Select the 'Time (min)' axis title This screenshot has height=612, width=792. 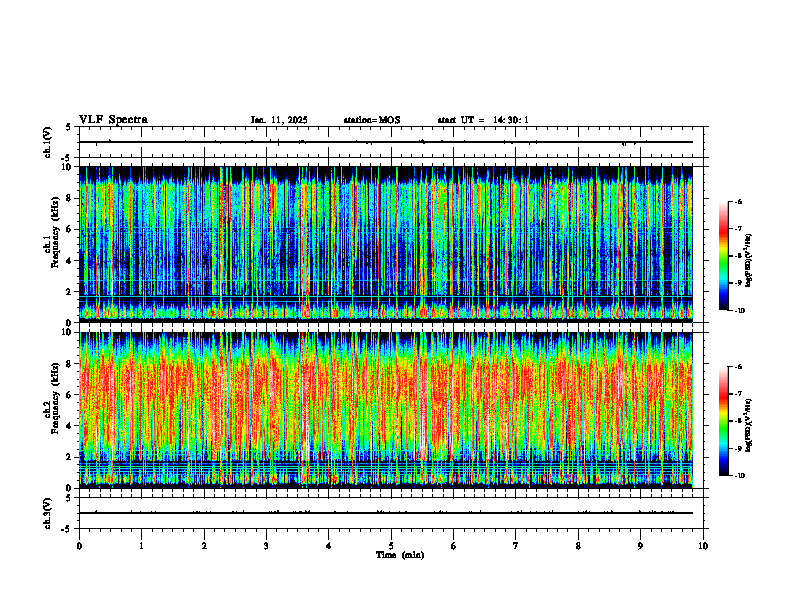(400, 555)
